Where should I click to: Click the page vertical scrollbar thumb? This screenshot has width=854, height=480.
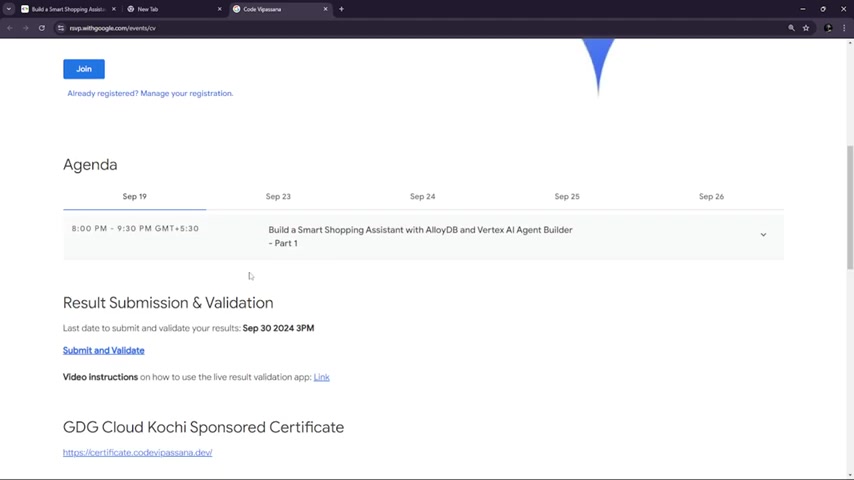(850, 207)
